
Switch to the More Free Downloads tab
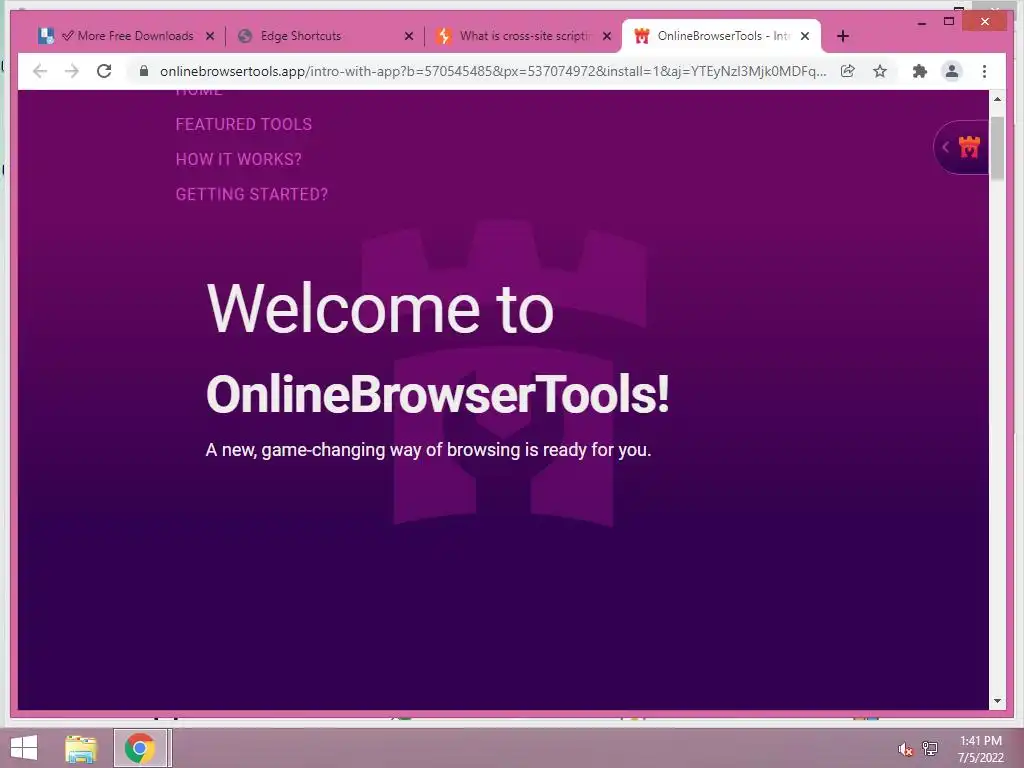point(127,36)
